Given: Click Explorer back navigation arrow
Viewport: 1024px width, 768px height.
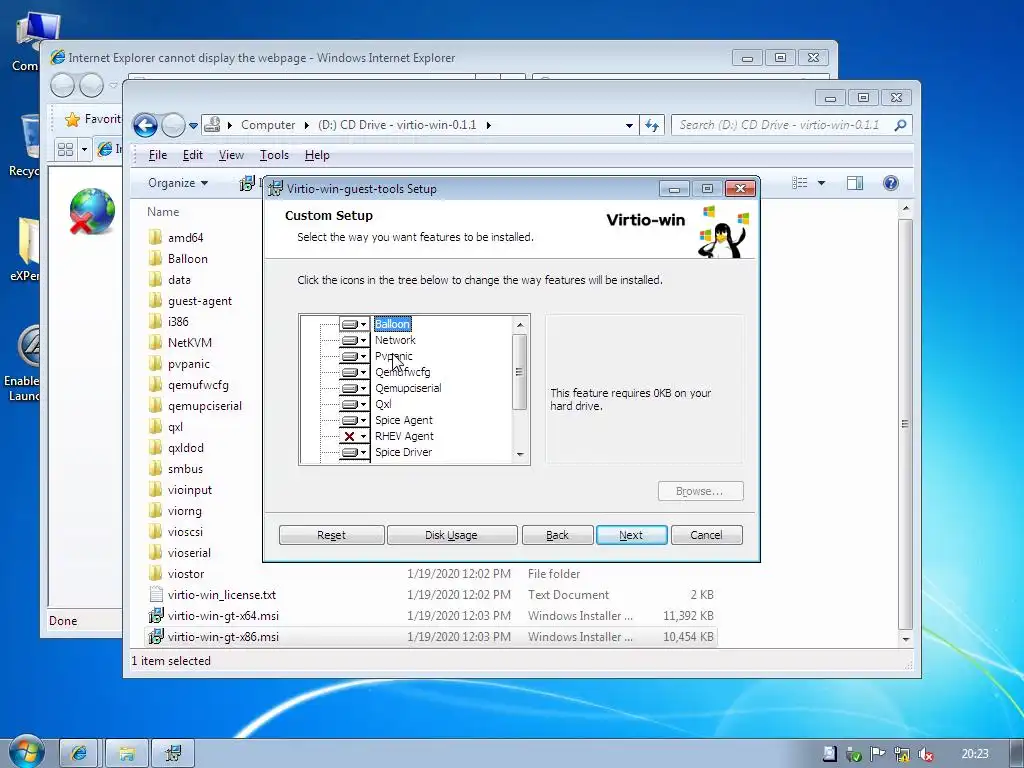Looking at the screenshot, I should click(145, 125).
